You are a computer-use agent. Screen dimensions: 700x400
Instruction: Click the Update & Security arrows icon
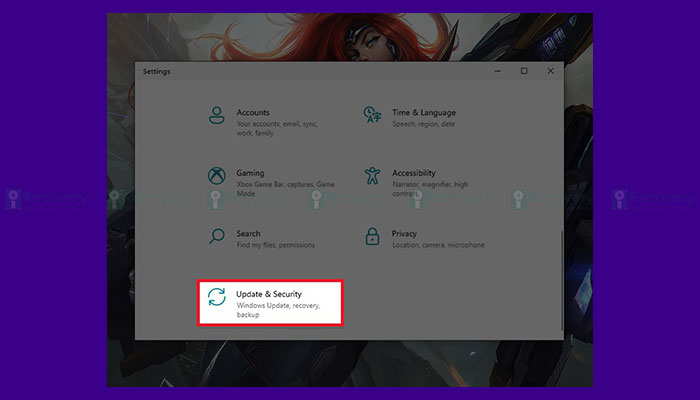[x=217, y=297]
